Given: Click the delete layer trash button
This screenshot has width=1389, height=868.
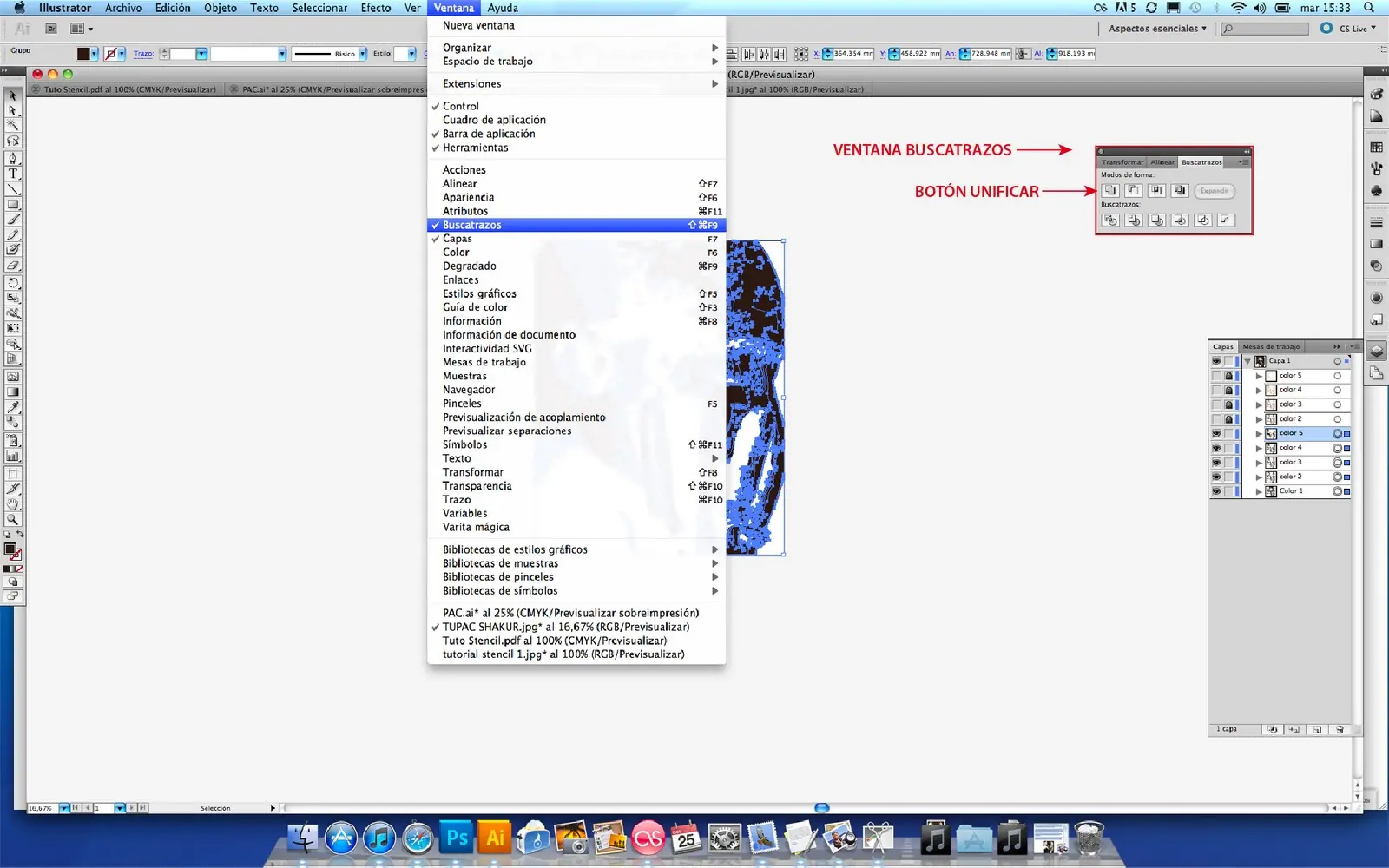Looking at the screenshot, I should [x=1340, y=729].
